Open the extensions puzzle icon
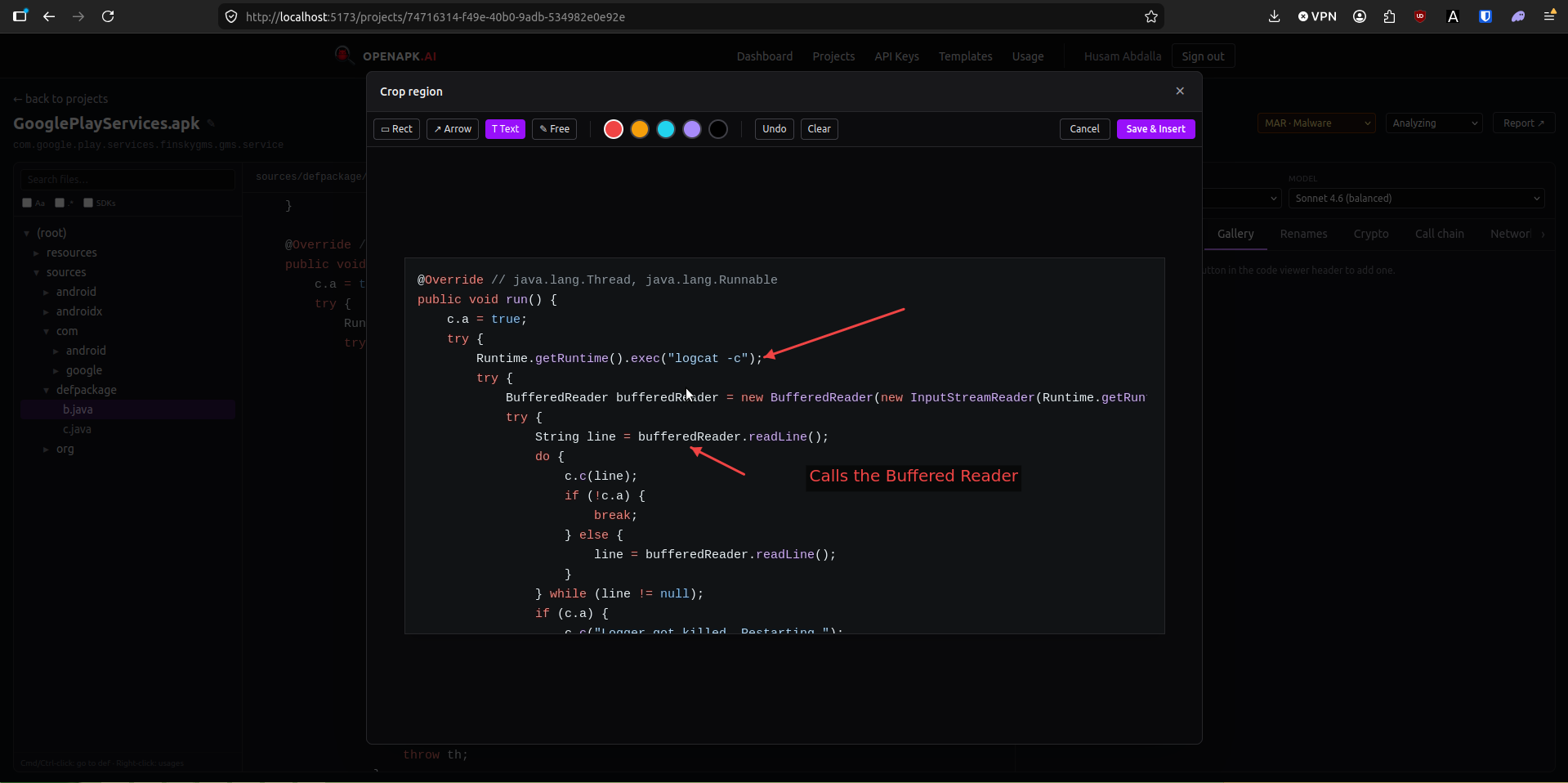The height and width of the screenshot is (783, 1568). click(x=1389, y=16)
